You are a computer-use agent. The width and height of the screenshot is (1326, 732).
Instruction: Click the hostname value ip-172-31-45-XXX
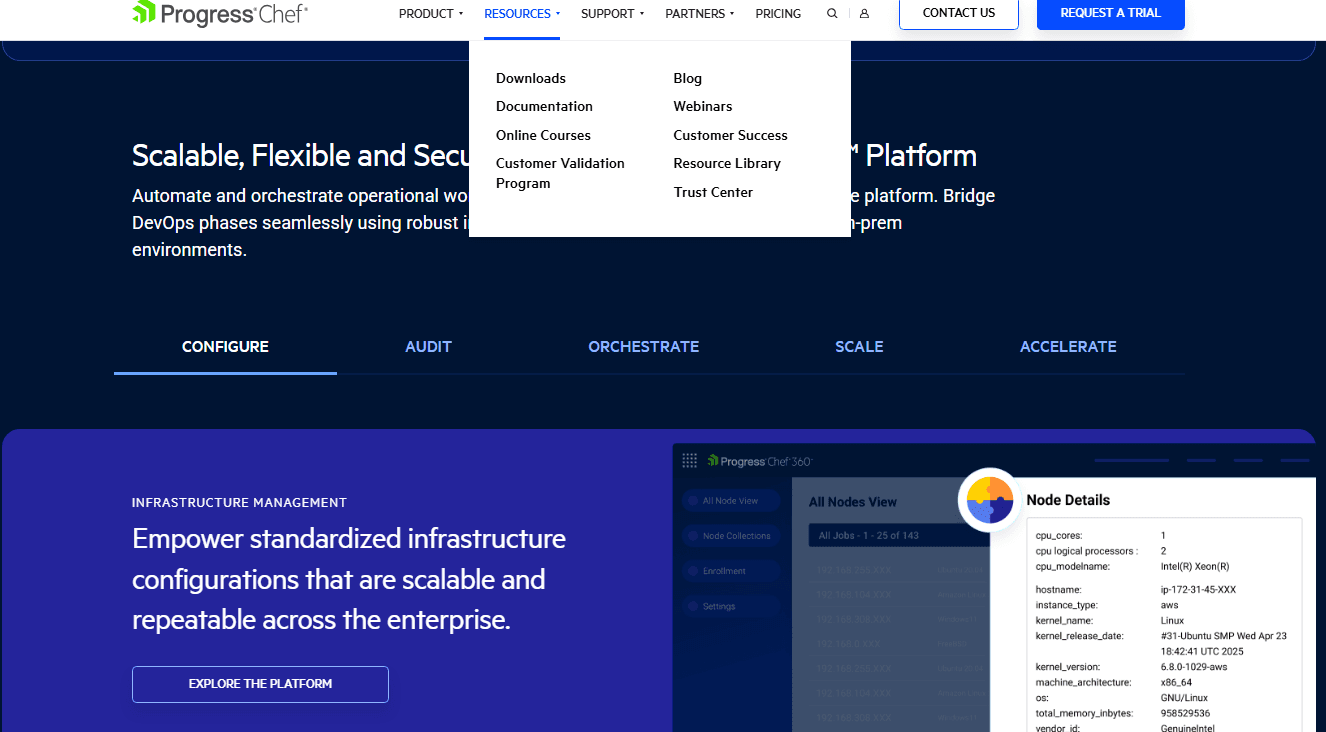tap(1198, 590)
